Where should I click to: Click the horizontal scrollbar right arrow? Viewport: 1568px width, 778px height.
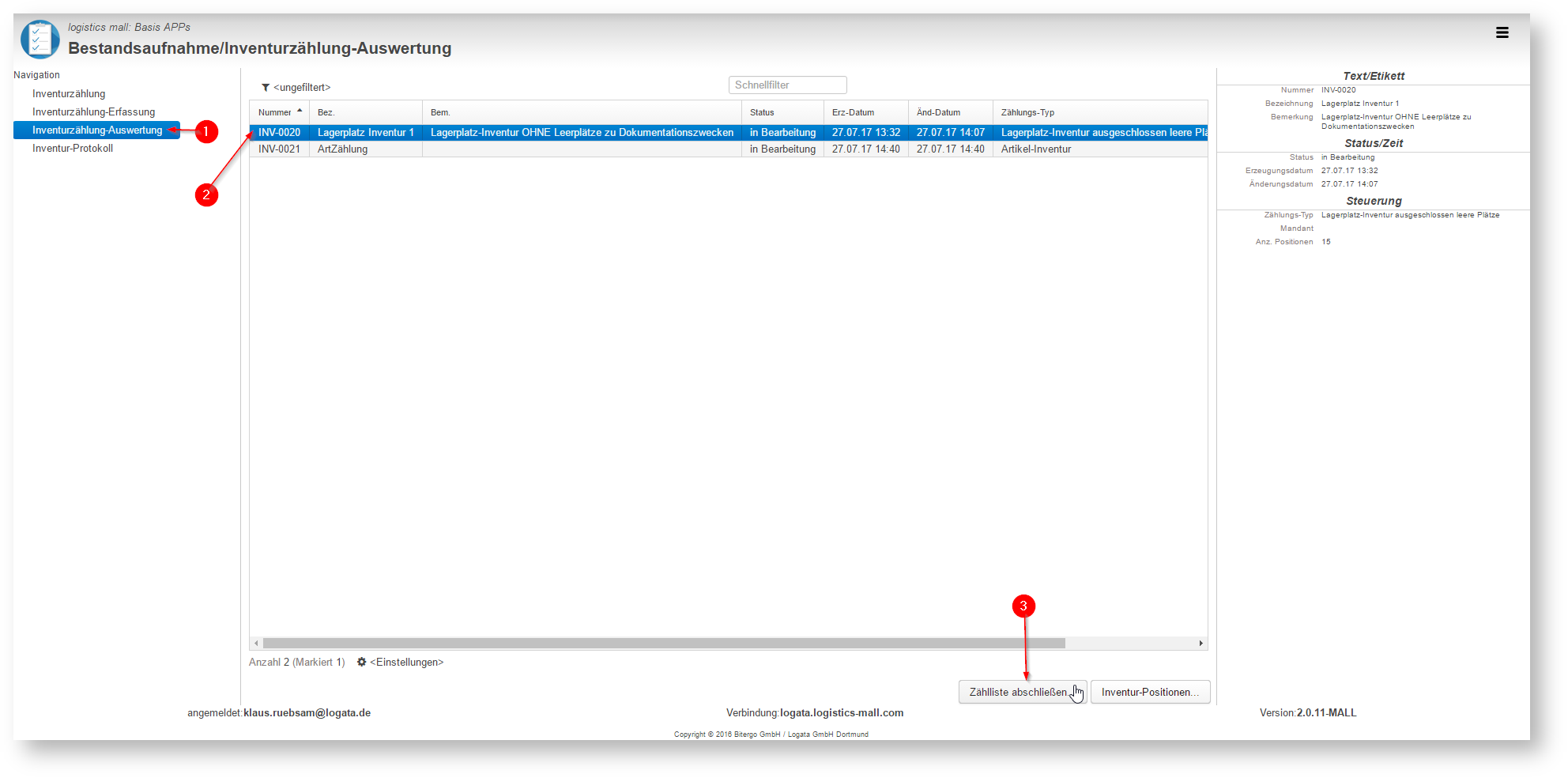tap(1200, 644)
